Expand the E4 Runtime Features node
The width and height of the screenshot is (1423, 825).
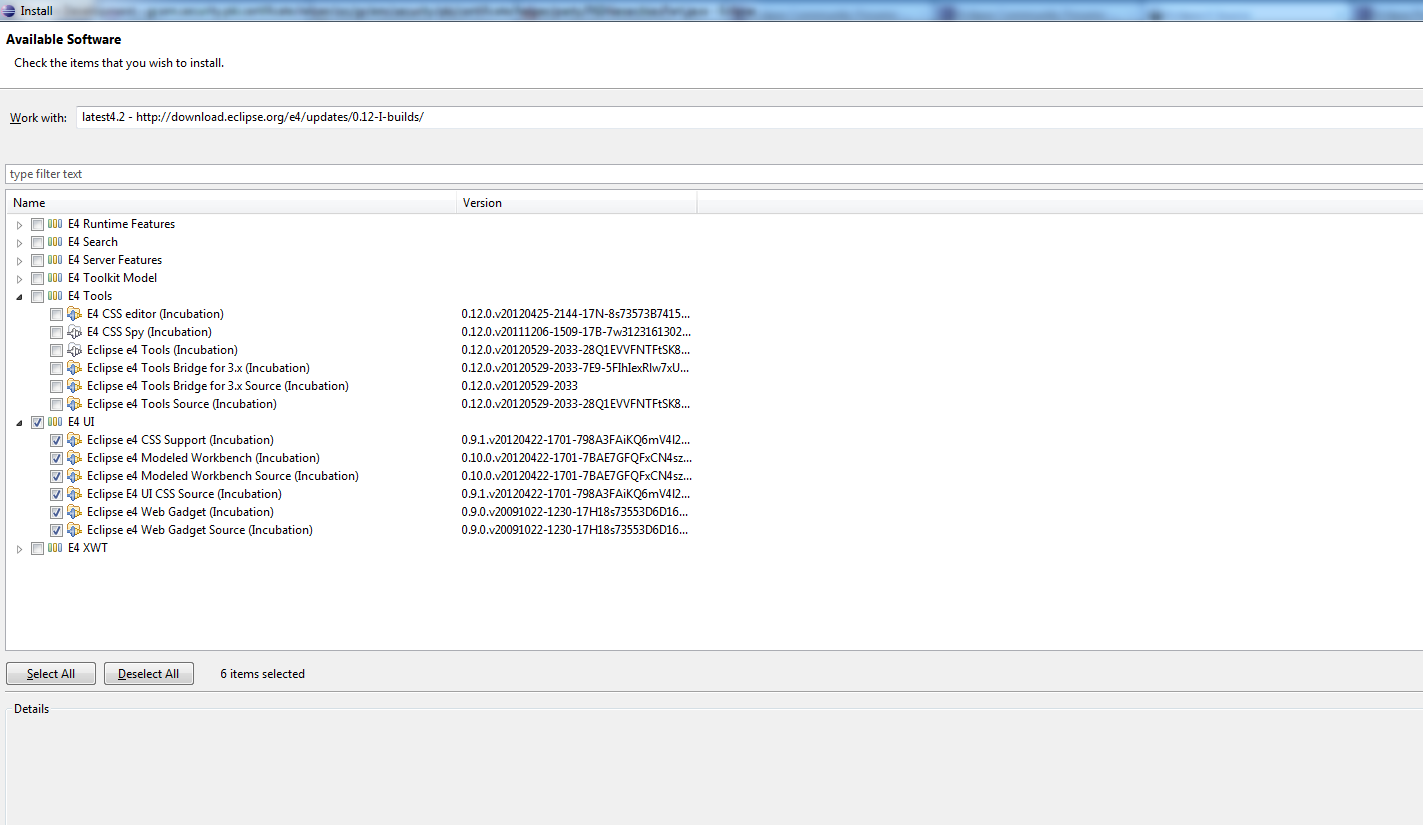19,225
